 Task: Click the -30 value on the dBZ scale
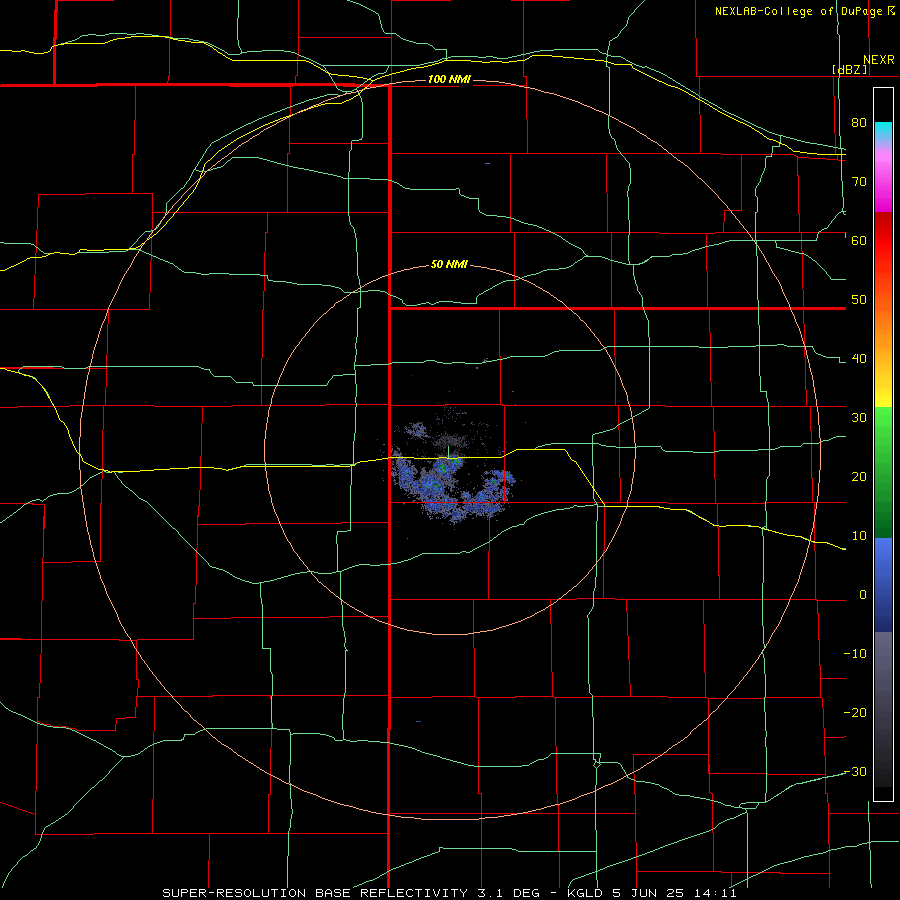click(855, 772)
